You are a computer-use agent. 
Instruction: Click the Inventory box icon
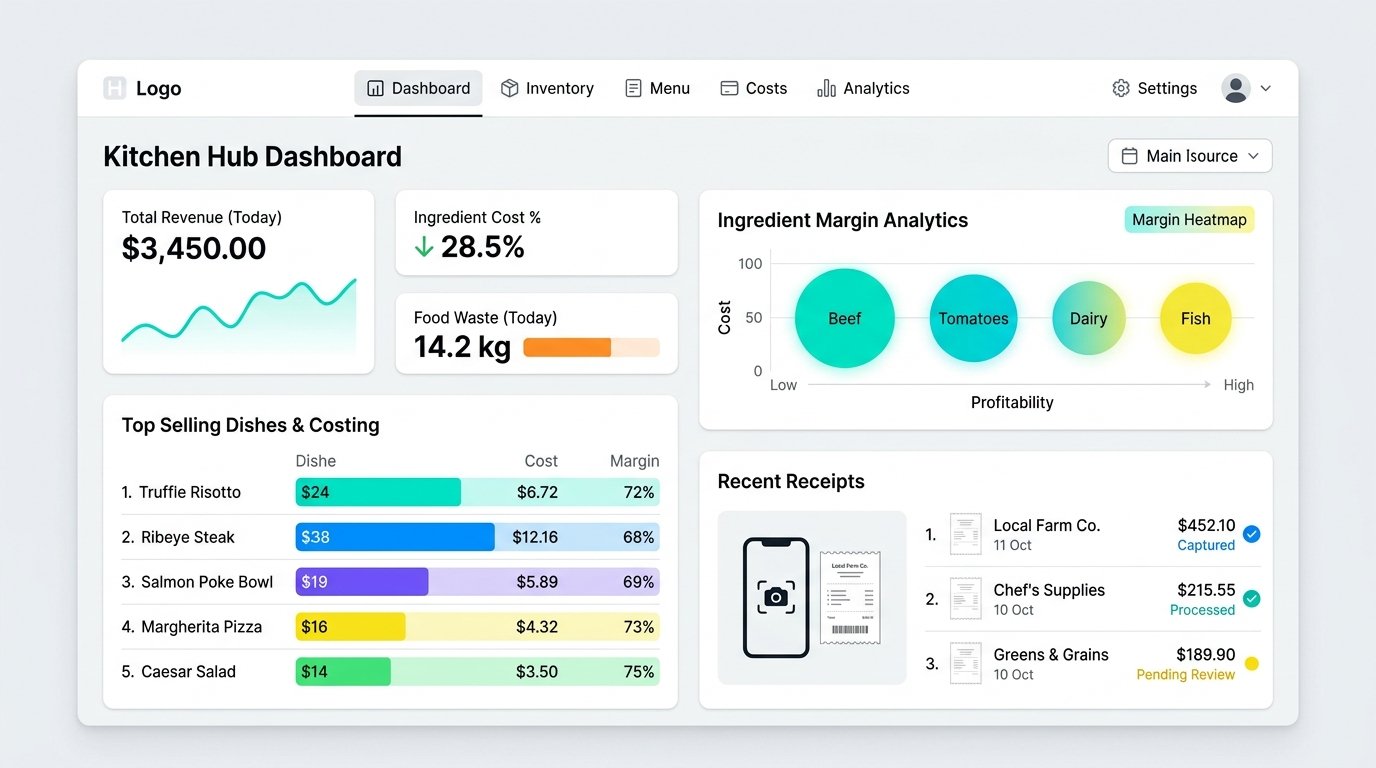coord(509,88)
